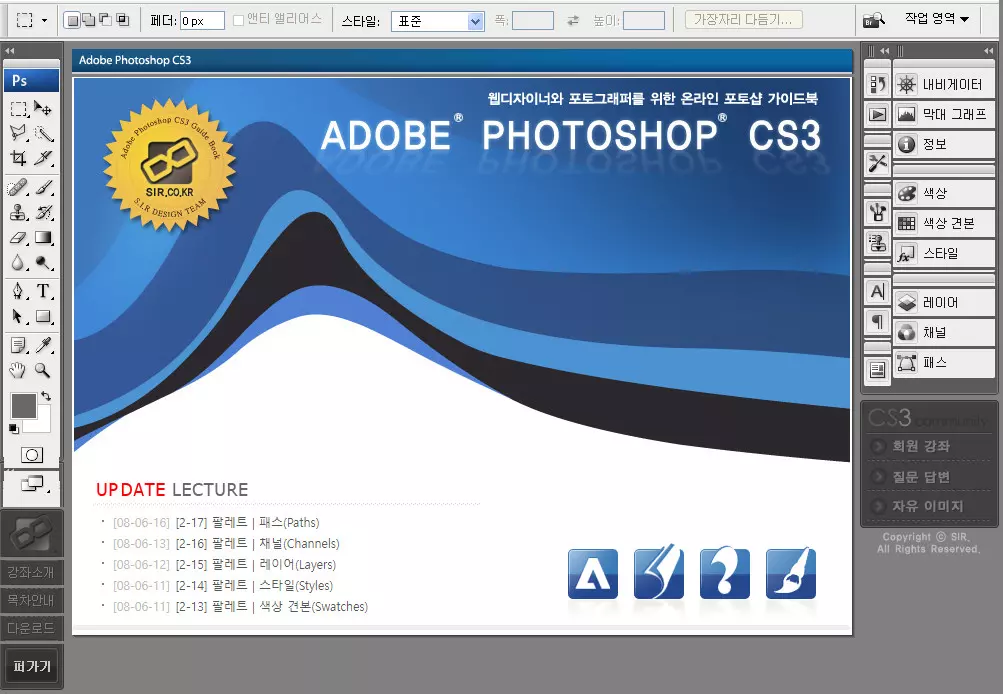Open the 작업 영역 workspace dropdown
Image resolution: width=1003 pixels, height=694 pixels.
click(936, 19)
